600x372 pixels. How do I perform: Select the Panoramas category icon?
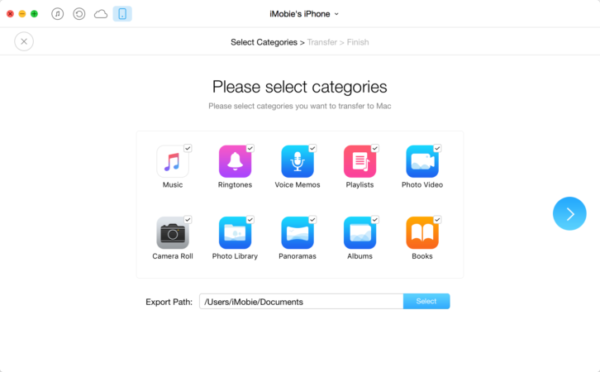[297, 233]
